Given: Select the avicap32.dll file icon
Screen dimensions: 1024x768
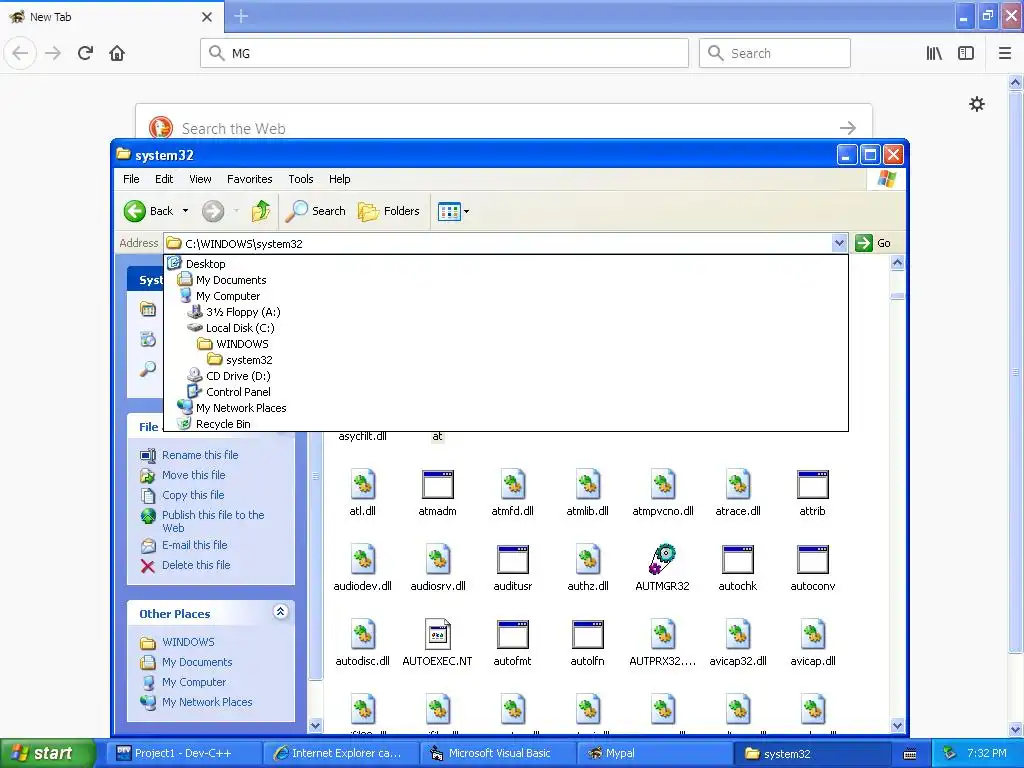Looking at the screenshot, I should click(x=738, y=635).
